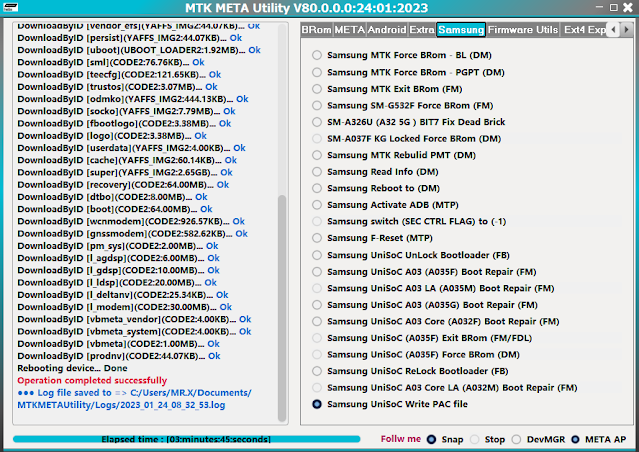The image size is (639, 452).
Task: Select UniSoC A03 (A035G) Boot Repair
Action: coord(425,305)
